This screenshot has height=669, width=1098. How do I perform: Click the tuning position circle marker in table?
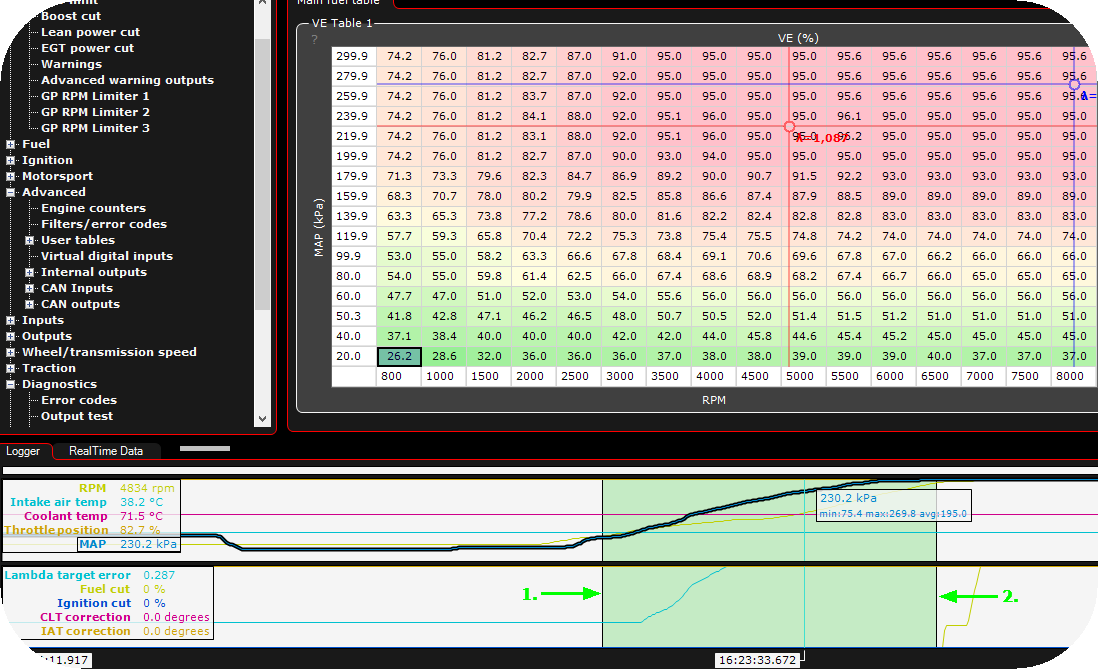pyautogui.click(x=789, y=127)
